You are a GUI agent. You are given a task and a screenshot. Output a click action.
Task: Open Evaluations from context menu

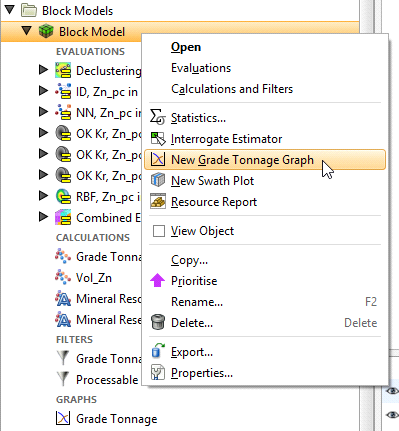point(265,68)
